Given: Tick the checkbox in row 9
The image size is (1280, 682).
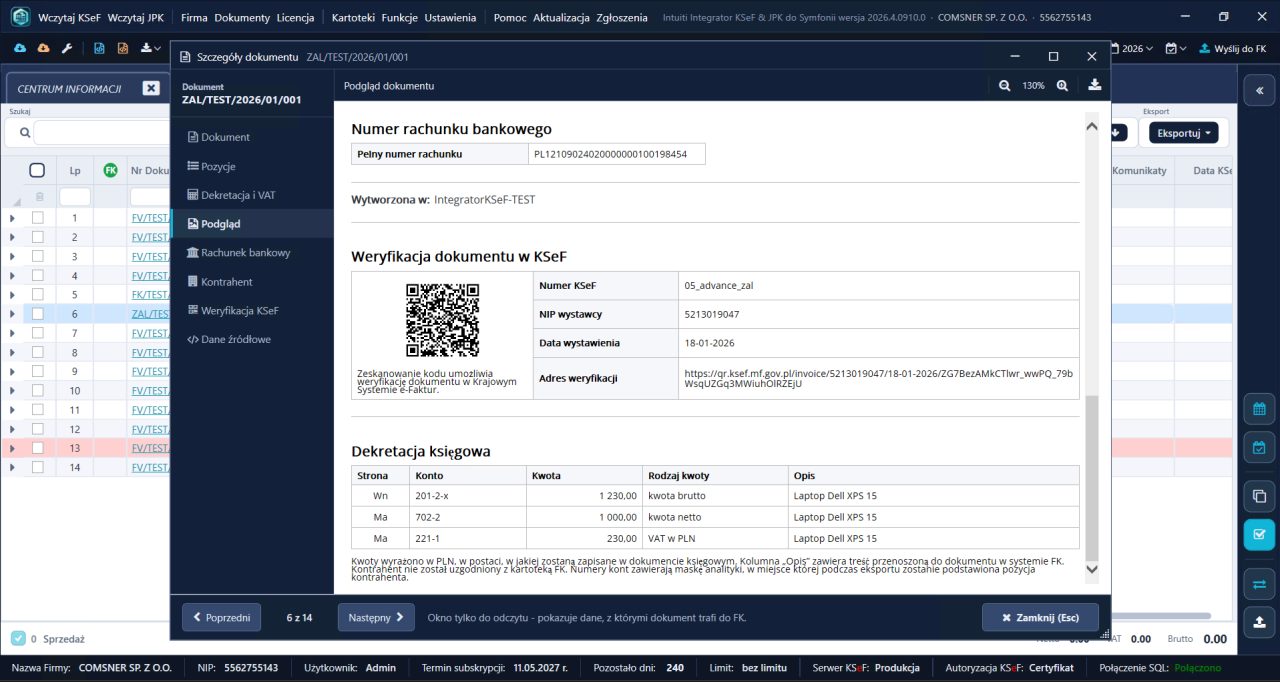Looking at the screenshot, I should pos(37,371).
